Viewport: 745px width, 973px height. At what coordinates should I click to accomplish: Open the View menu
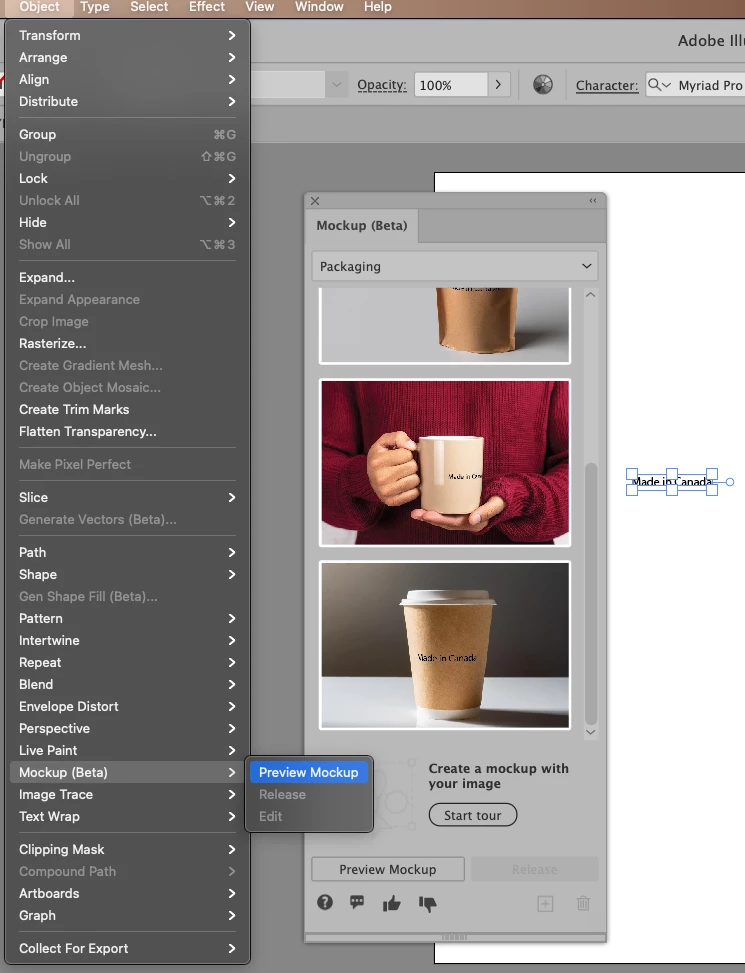259,7
